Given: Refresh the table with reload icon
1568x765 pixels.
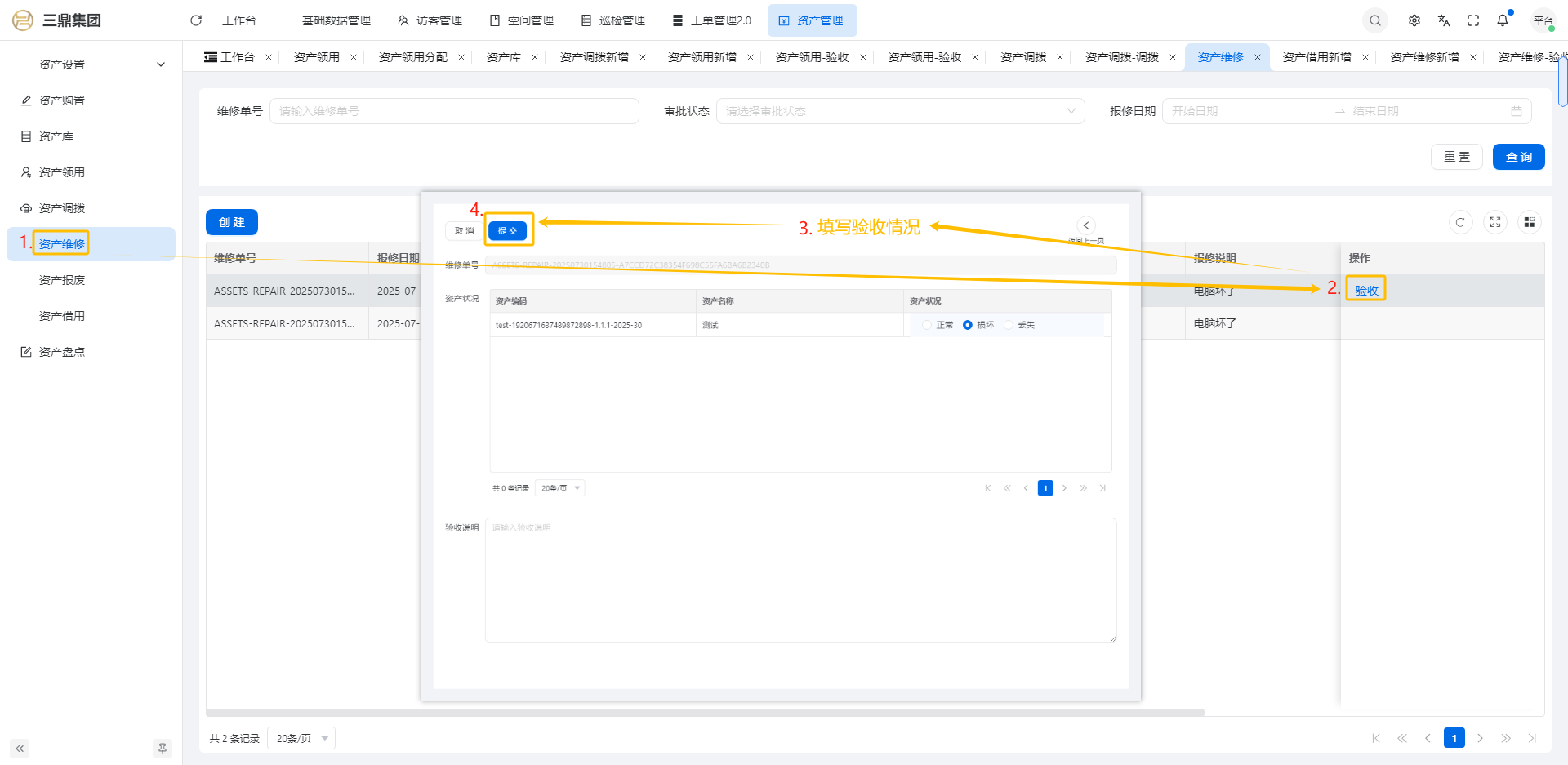Looking at the screenshot, I should click(1460, 222).
